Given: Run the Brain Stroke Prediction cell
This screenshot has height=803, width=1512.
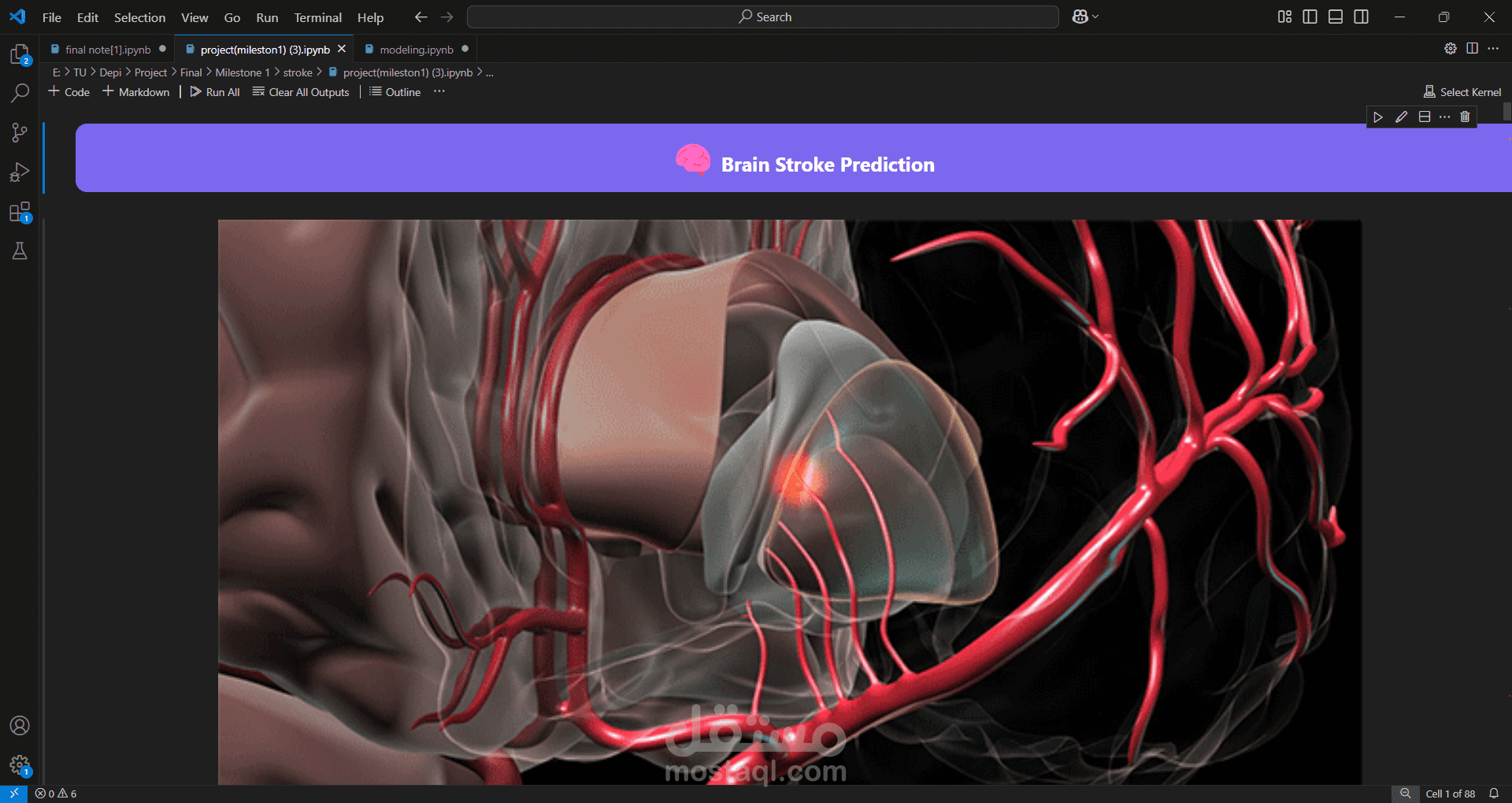Looking at the screenshot, I should 1378,117.
